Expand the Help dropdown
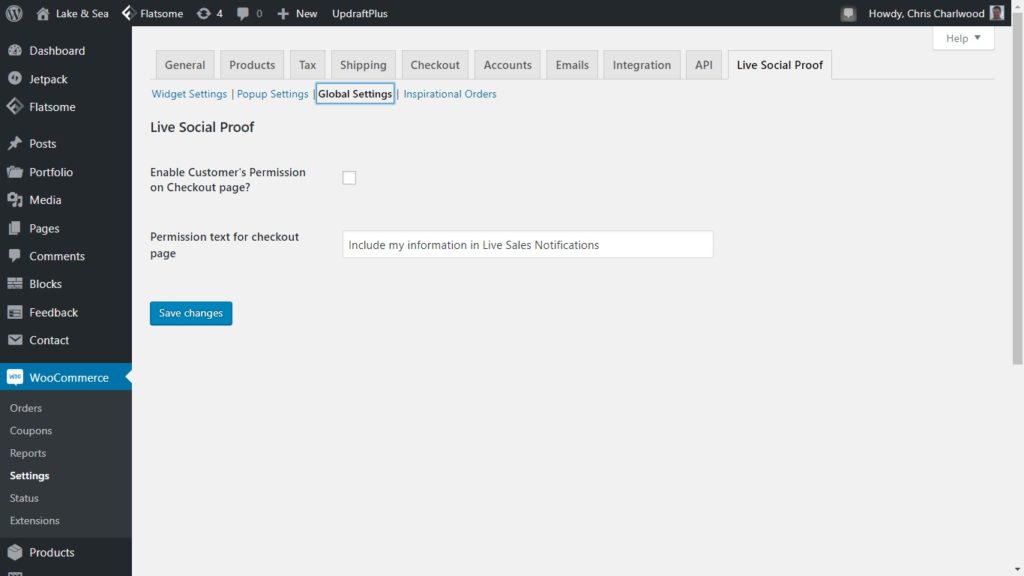The width and height of the screenshot is (1024, 576). [963, 38]
